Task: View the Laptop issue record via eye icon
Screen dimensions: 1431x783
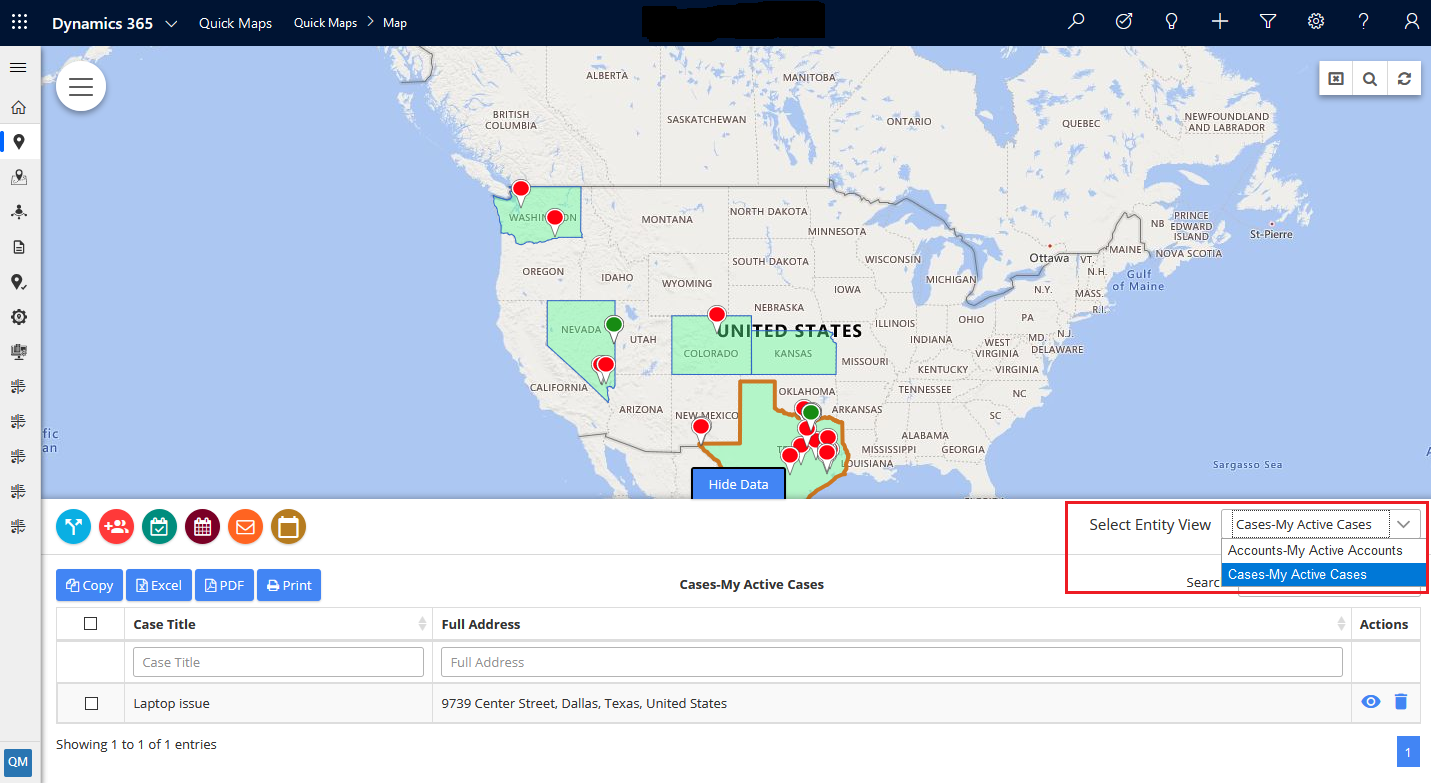Action: click(1370, 702)
